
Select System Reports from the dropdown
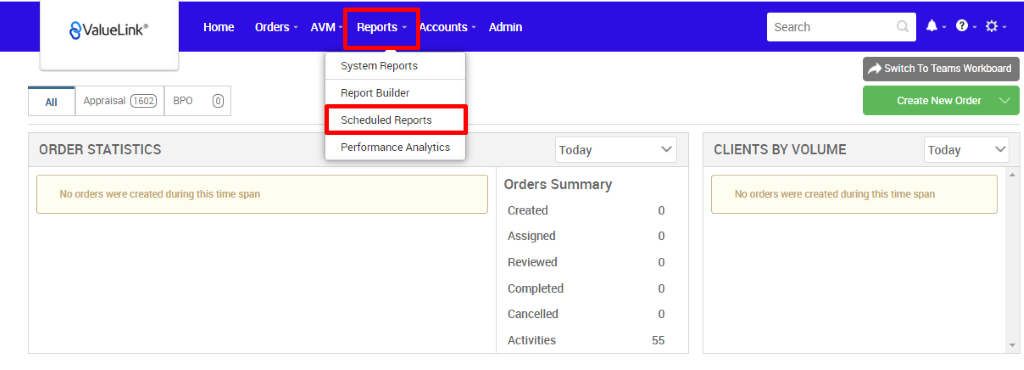395,66
